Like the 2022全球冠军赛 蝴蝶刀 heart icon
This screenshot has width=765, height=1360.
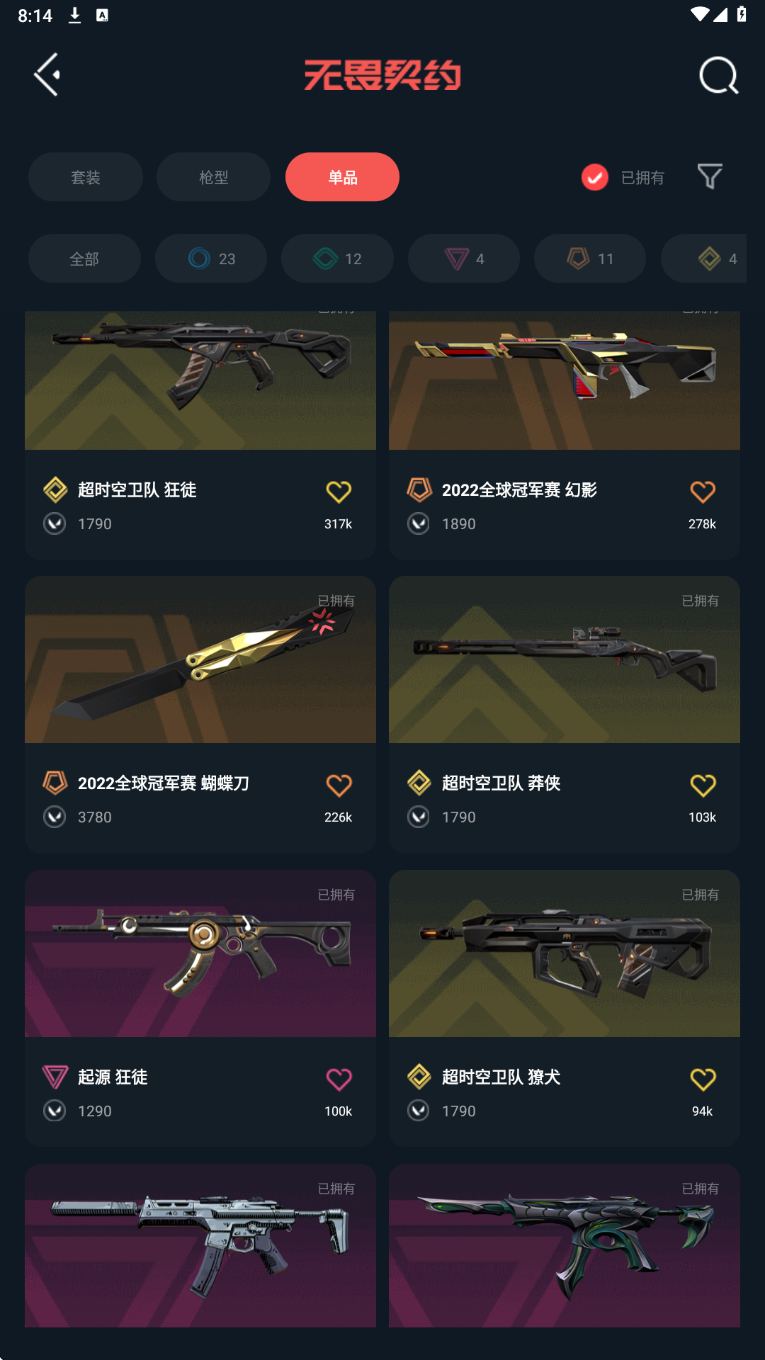click(339, 785)
